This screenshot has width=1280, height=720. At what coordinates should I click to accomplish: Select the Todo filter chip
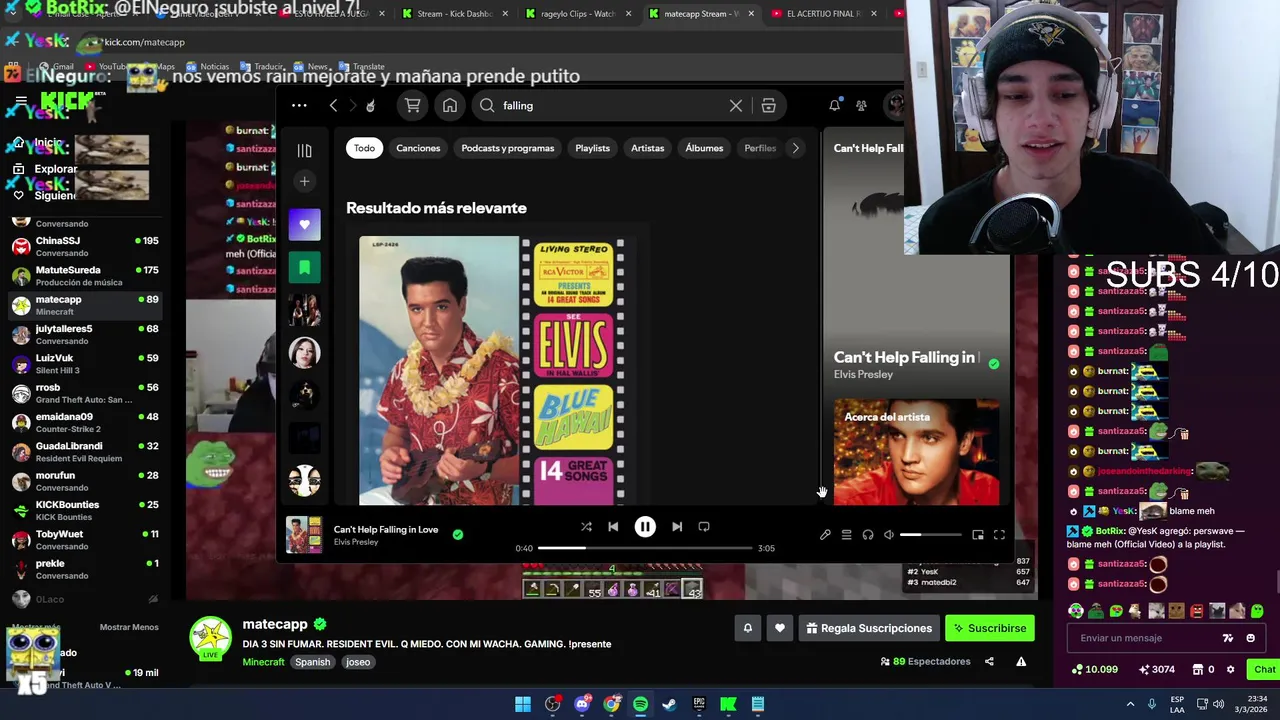pos(364,148)
